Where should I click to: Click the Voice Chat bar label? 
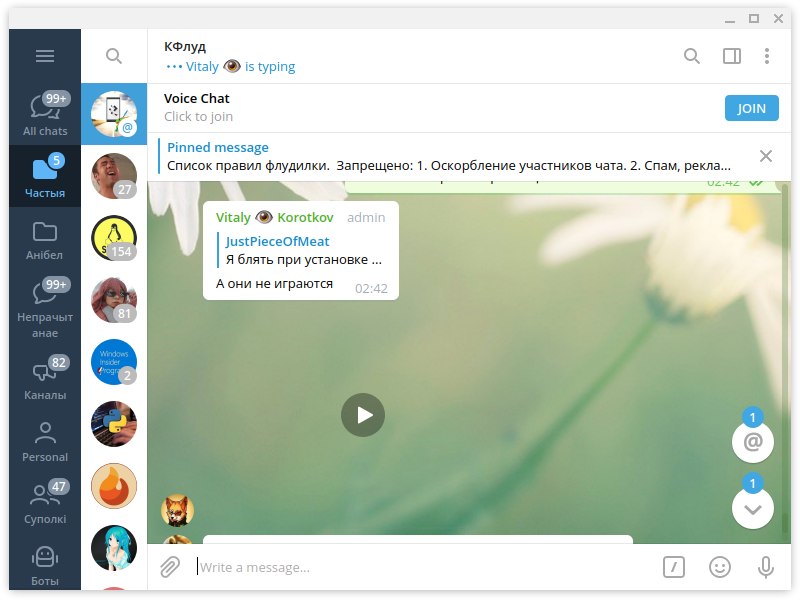196,98
